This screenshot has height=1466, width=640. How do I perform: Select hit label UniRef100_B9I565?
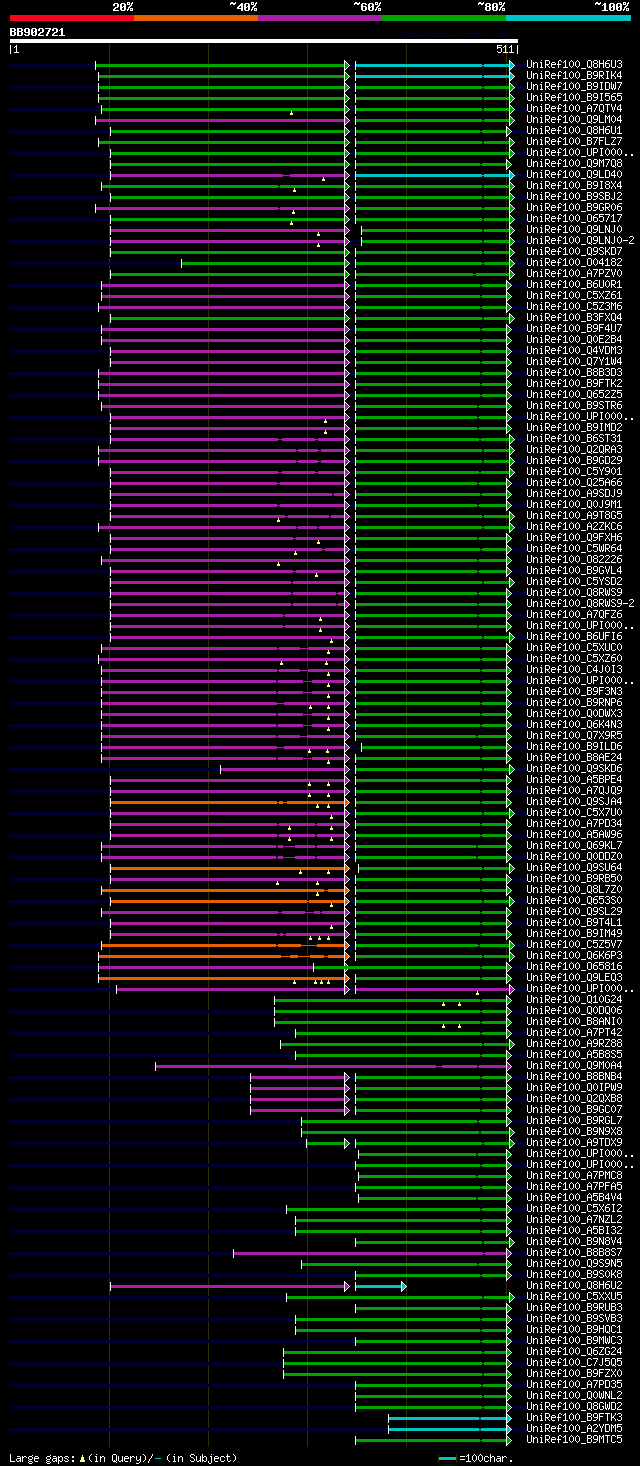[x=574, y=97]
